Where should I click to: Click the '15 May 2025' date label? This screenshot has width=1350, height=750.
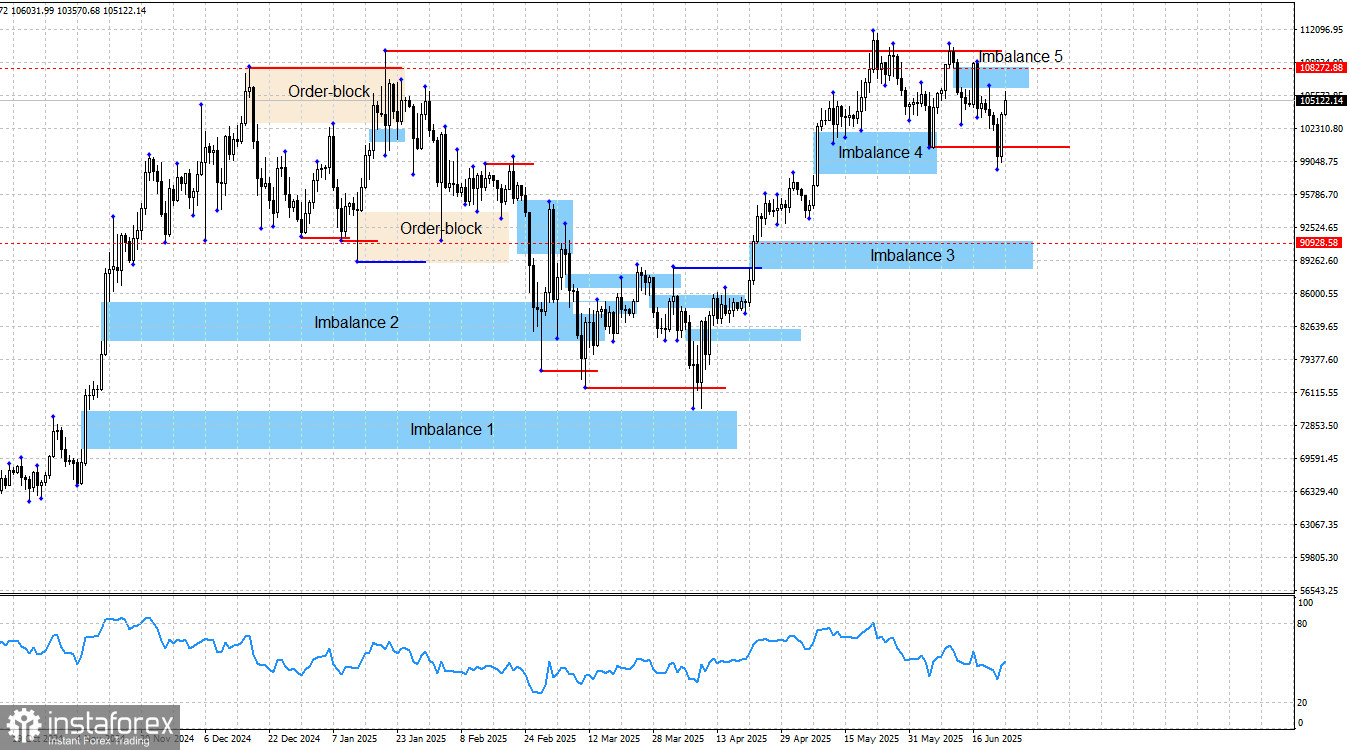click(x=870, y=739)
